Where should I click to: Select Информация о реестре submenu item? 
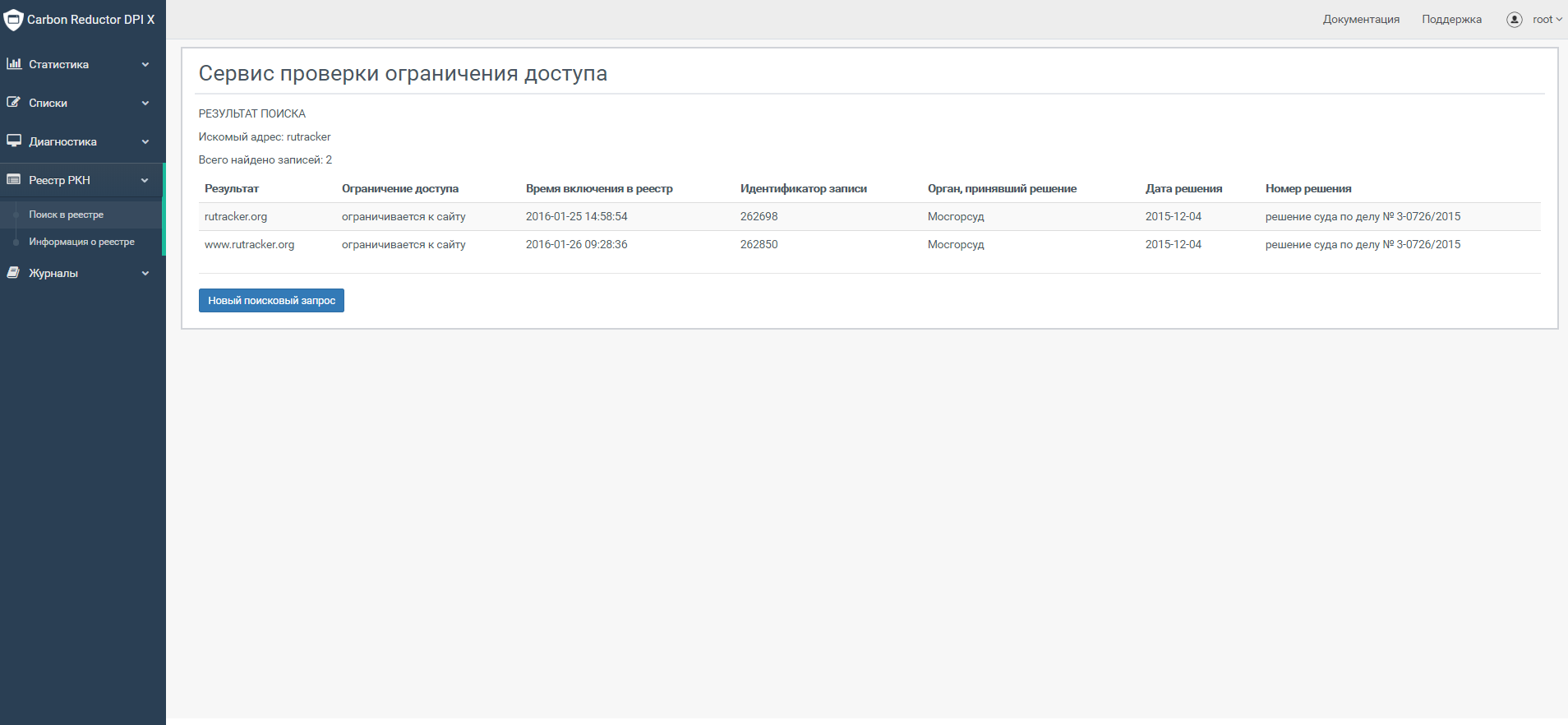81,242
